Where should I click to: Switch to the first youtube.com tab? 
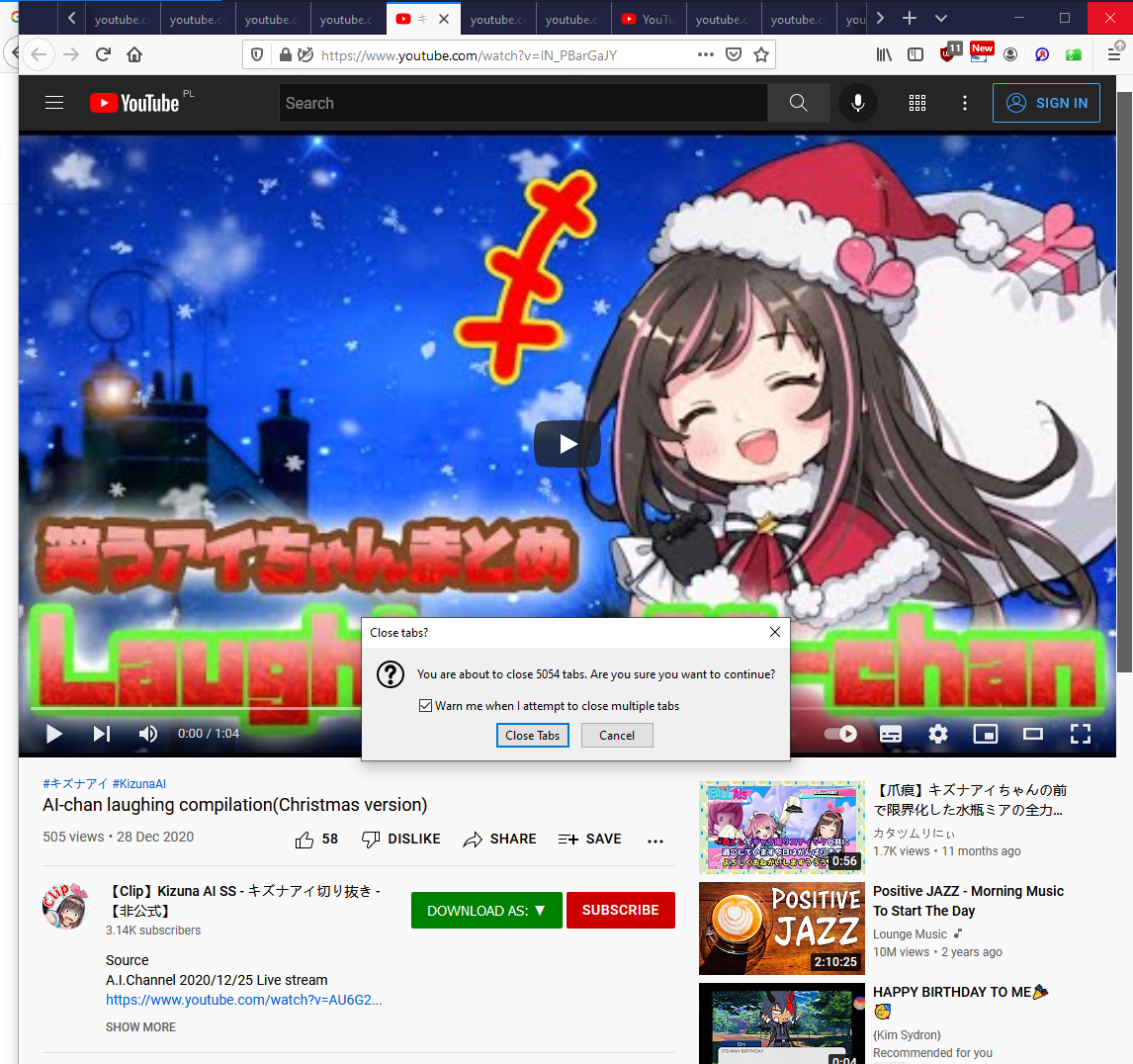123,19
